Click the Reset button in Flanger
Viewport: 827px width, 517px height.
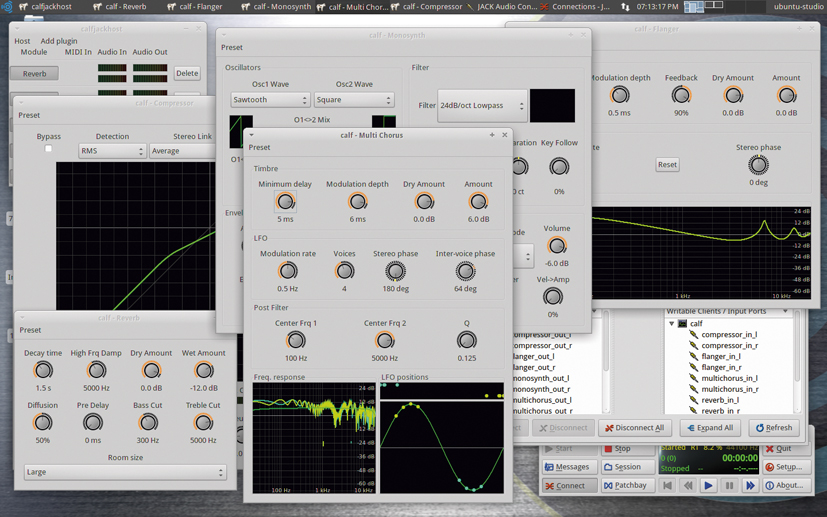click(667, 165)
